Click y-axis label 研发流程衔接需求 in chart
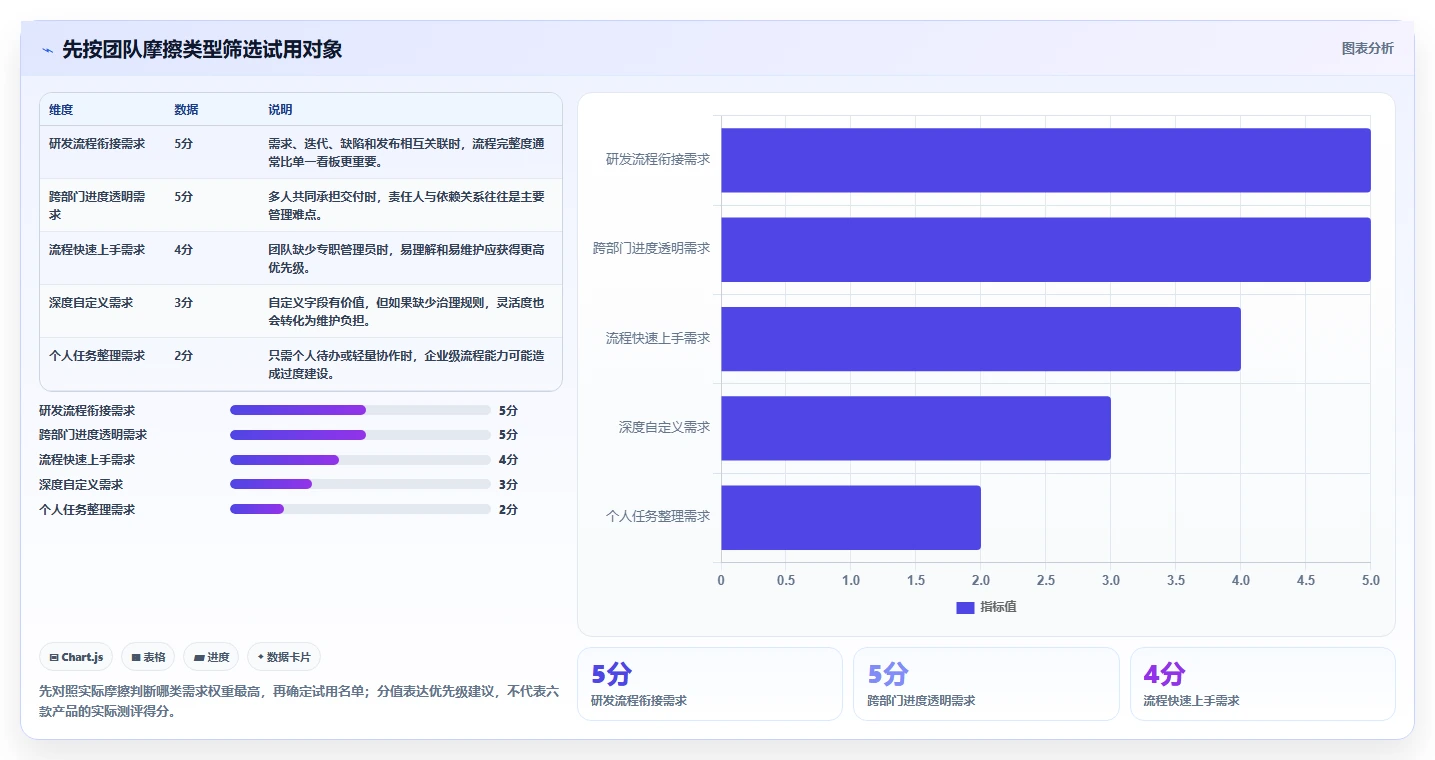Screen dimensions: 1435x760 pos(658,159)
